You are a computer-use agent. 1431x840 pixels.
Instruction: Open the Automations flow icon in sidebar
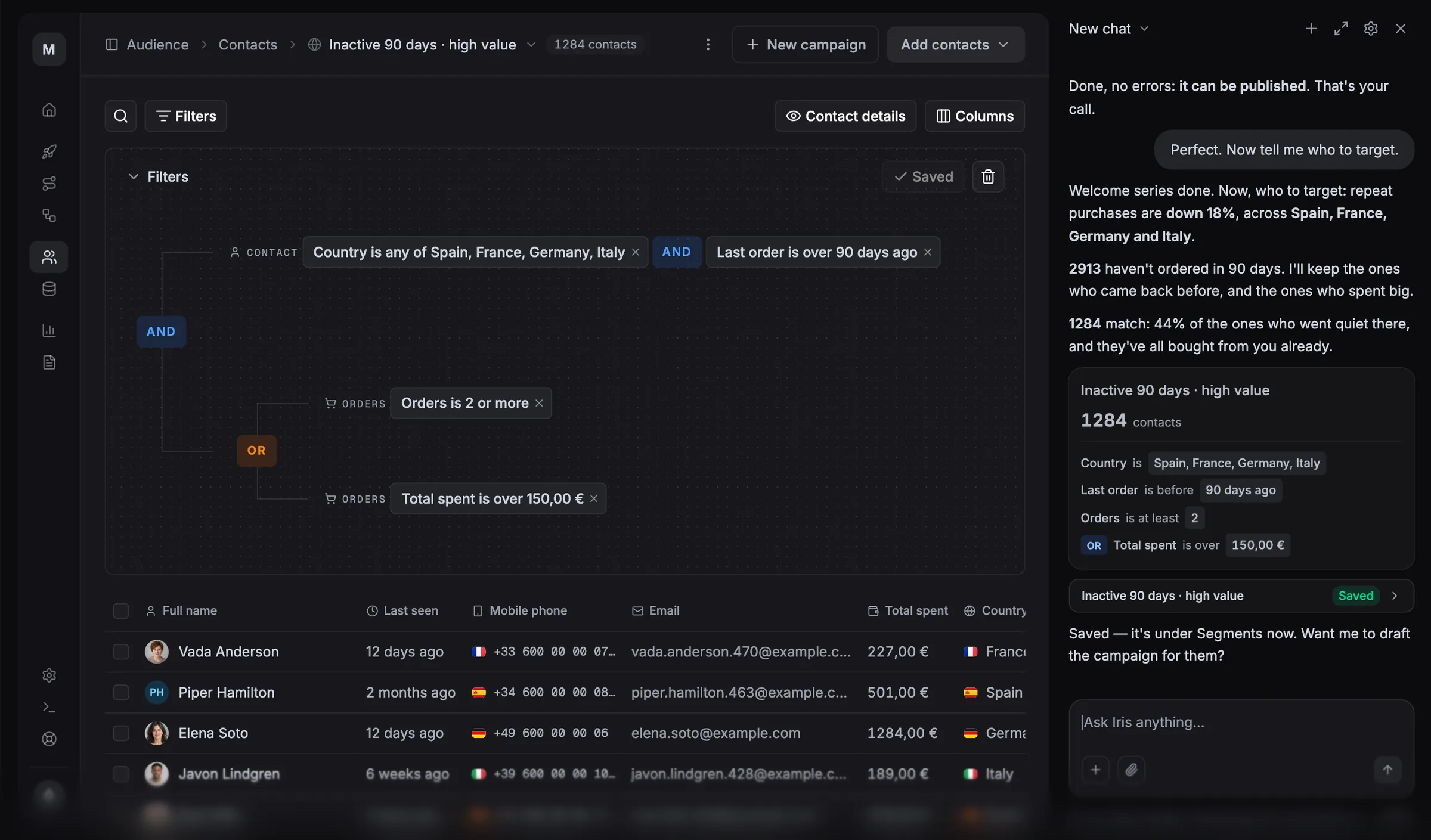click(49, 183)
